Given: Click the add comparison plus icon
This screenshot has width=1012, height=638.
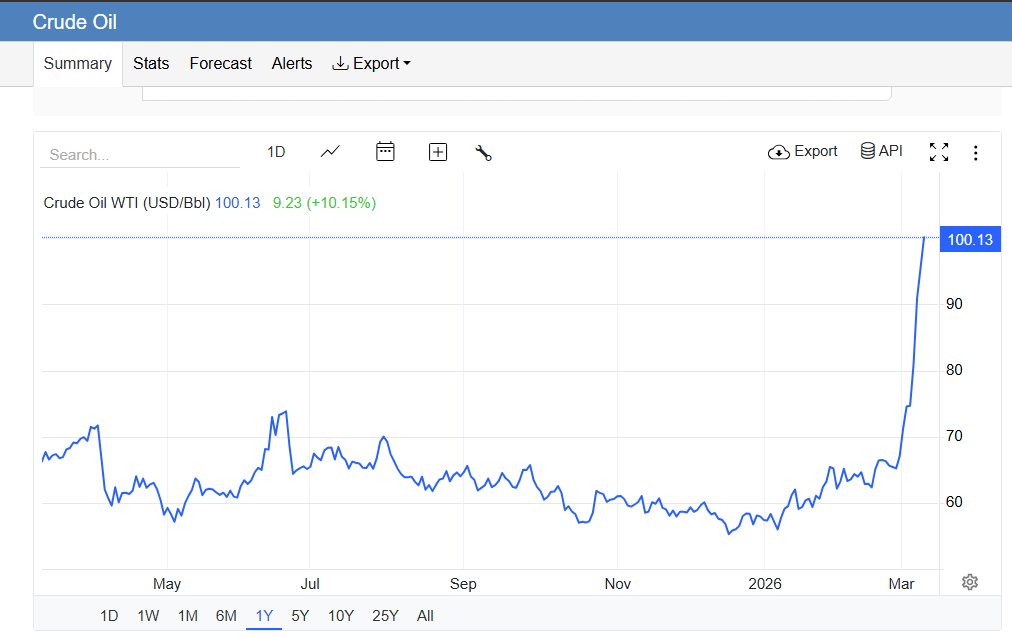Looking at the screenshot, I should click(x=437, y=152).
